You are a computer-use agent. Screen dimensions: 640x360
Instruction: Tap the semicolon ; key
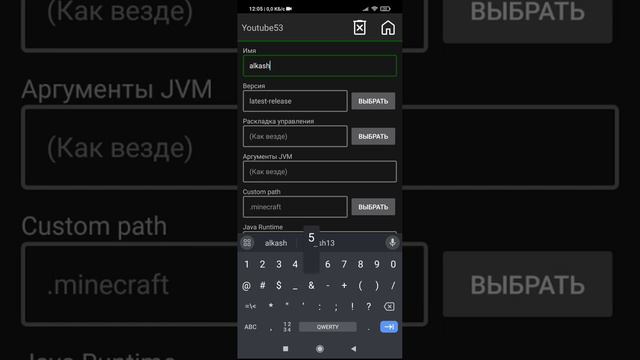pos(336,307)
